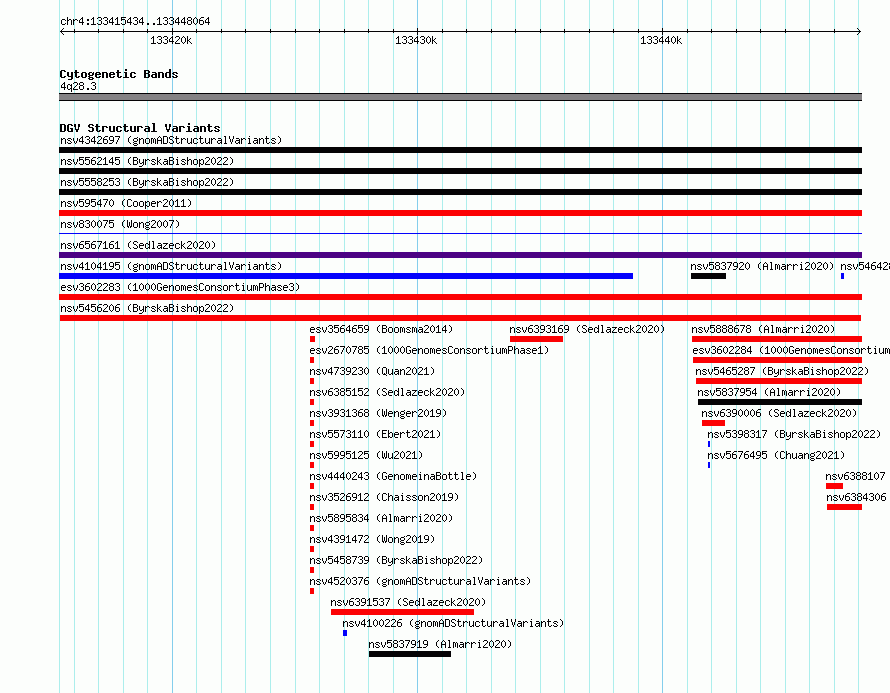
Task: Click red bar under nsv6393169 (Sedlazeck2020)
Action: point(536,339)
